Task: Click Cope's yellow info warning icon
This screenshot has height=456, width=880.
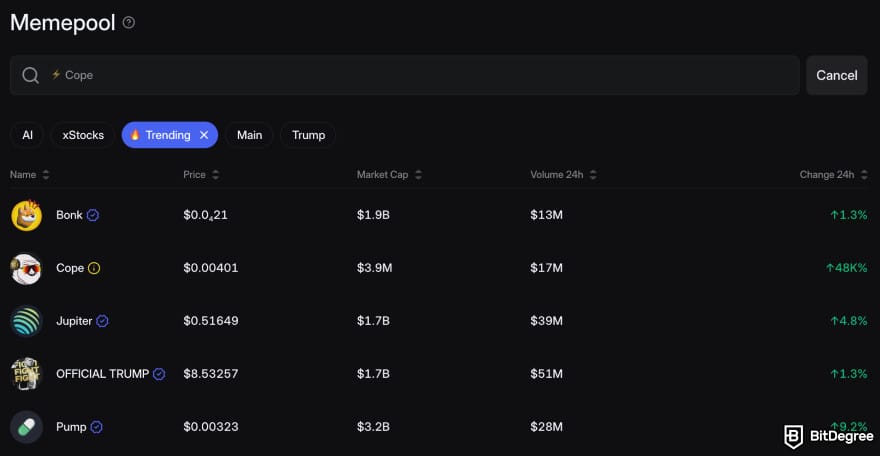Action: (94, 268)
